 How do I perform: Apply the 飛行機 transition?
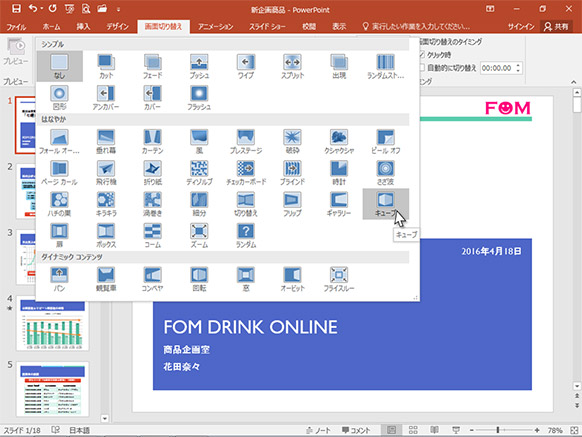point(106,173)
